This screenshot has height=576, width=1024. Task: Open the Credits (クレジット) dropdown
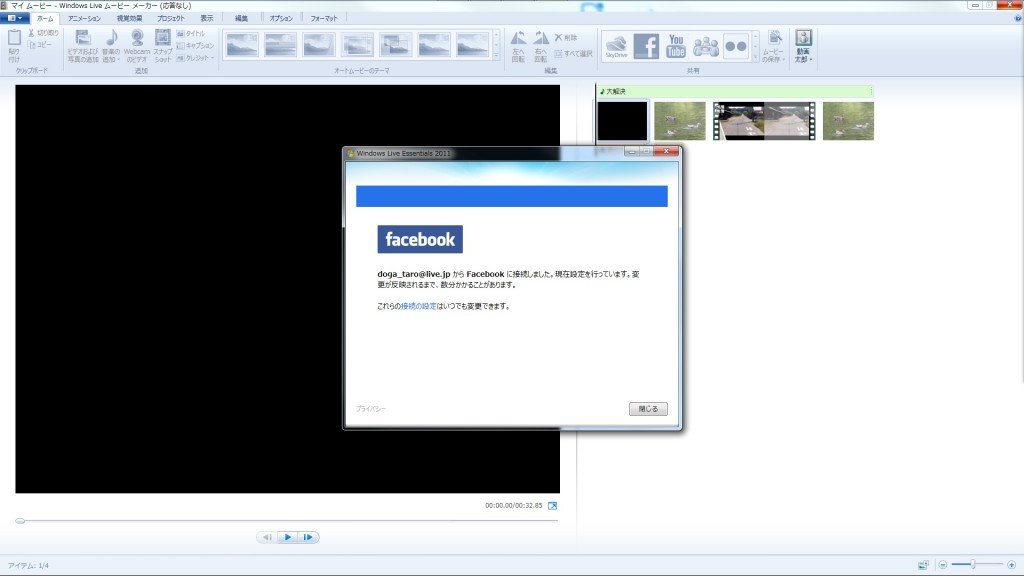click(x=195, y=57)
